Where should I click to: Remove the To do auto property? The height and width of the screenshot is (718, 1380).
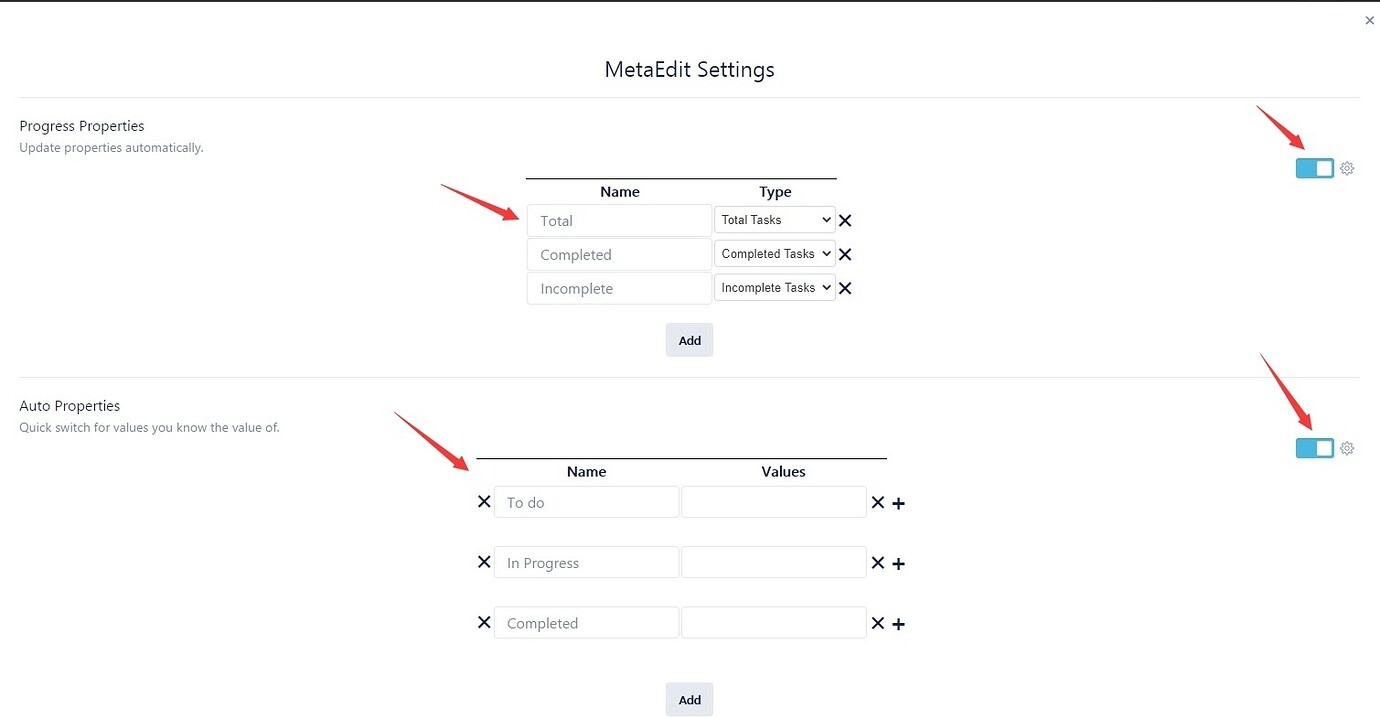[484, 502]
